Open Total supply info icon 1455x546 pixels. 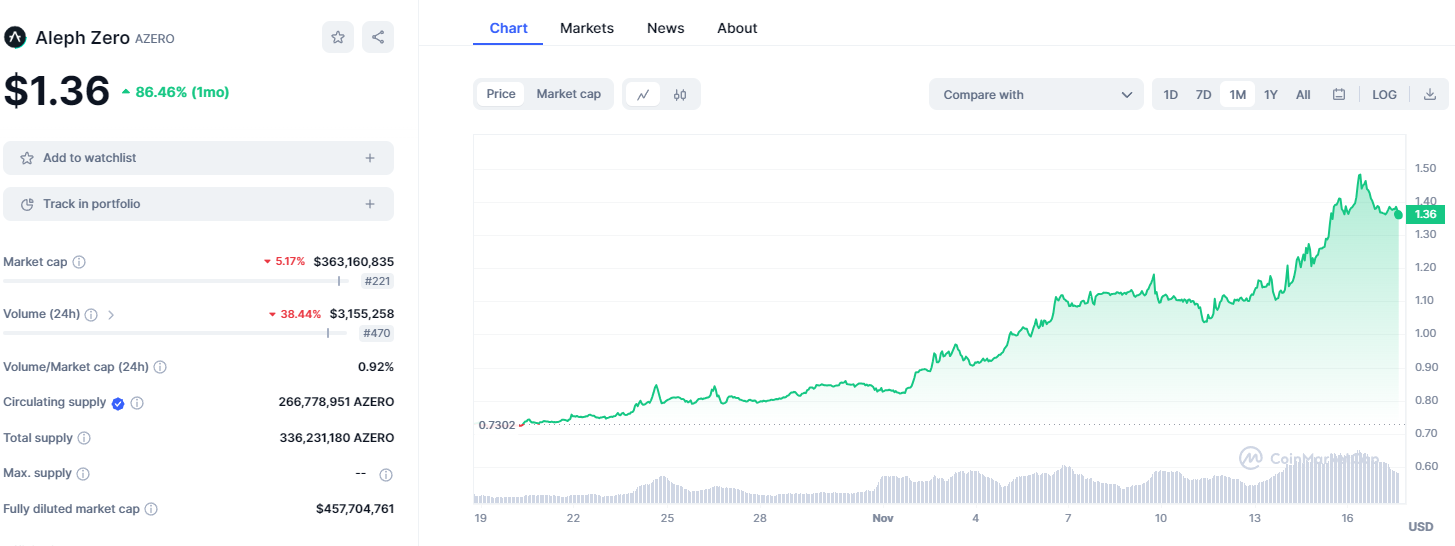point(84,438)
